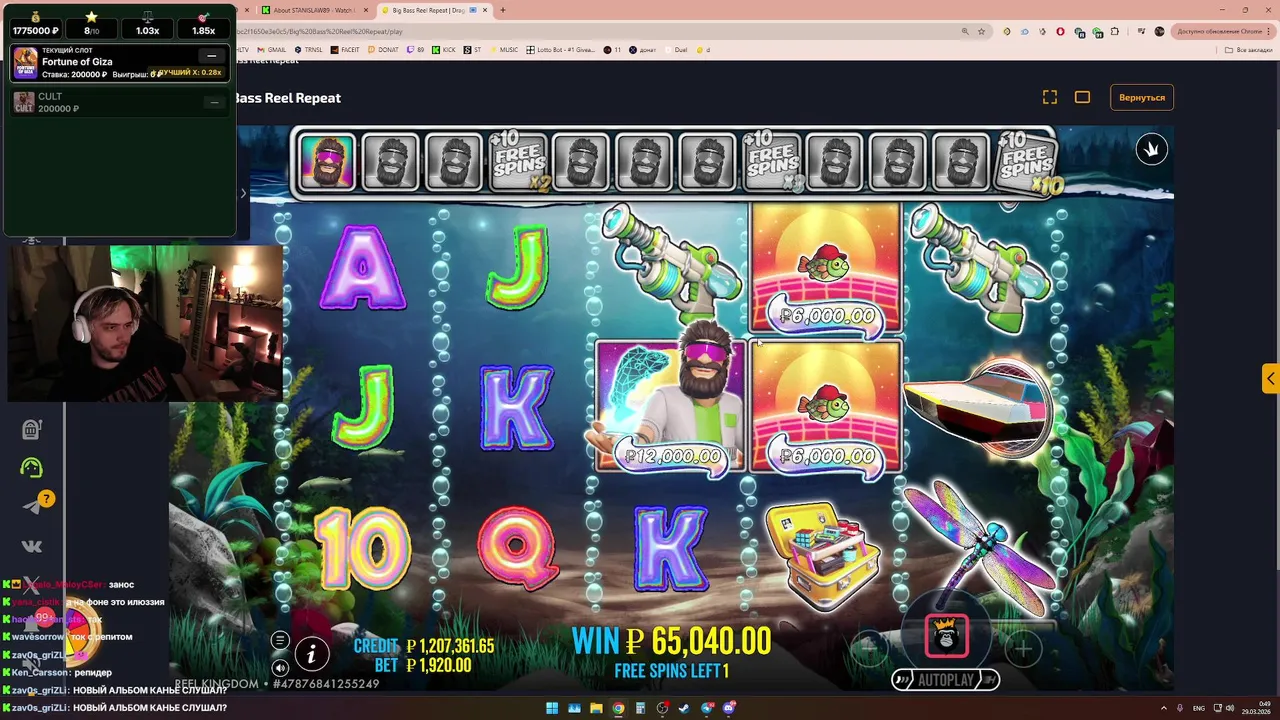Click the +10 Free Spins x2 tile
This screenshot has height=720, width=1280.
[x=519, y=161]
